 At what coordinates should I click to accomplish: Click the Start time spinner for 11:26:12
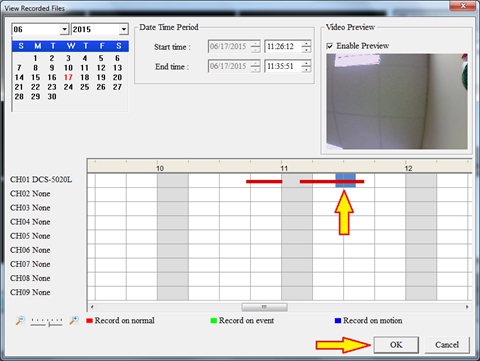tap(306, 46)
